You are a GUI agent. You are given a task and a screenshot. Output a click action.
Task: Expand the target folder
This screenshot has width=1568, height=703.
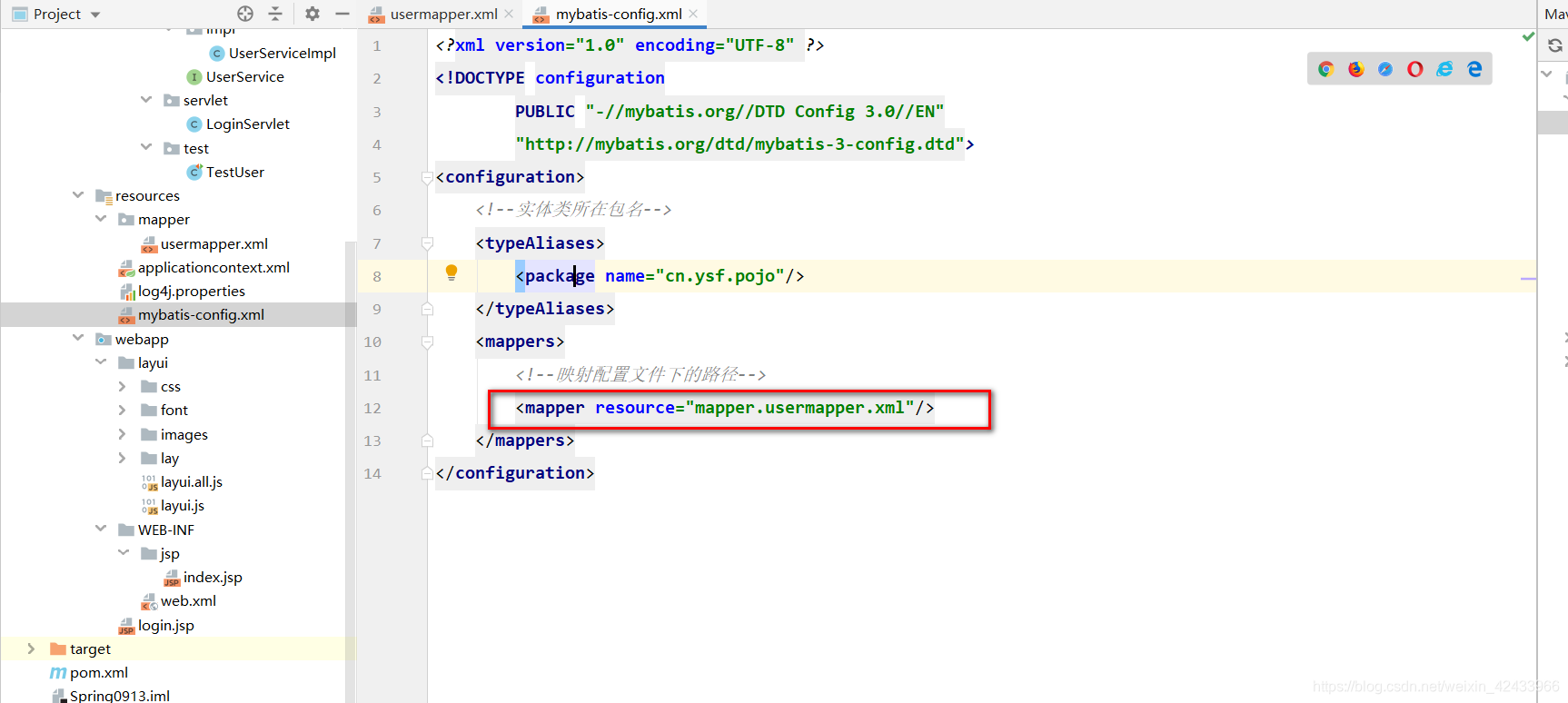32,649
